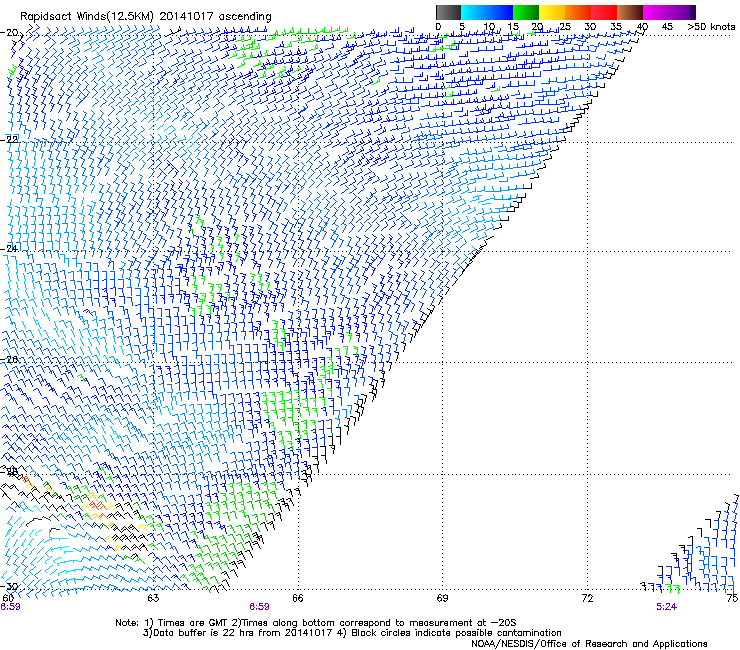Pick the orange 25-30 knots legend color

(577, 12)
